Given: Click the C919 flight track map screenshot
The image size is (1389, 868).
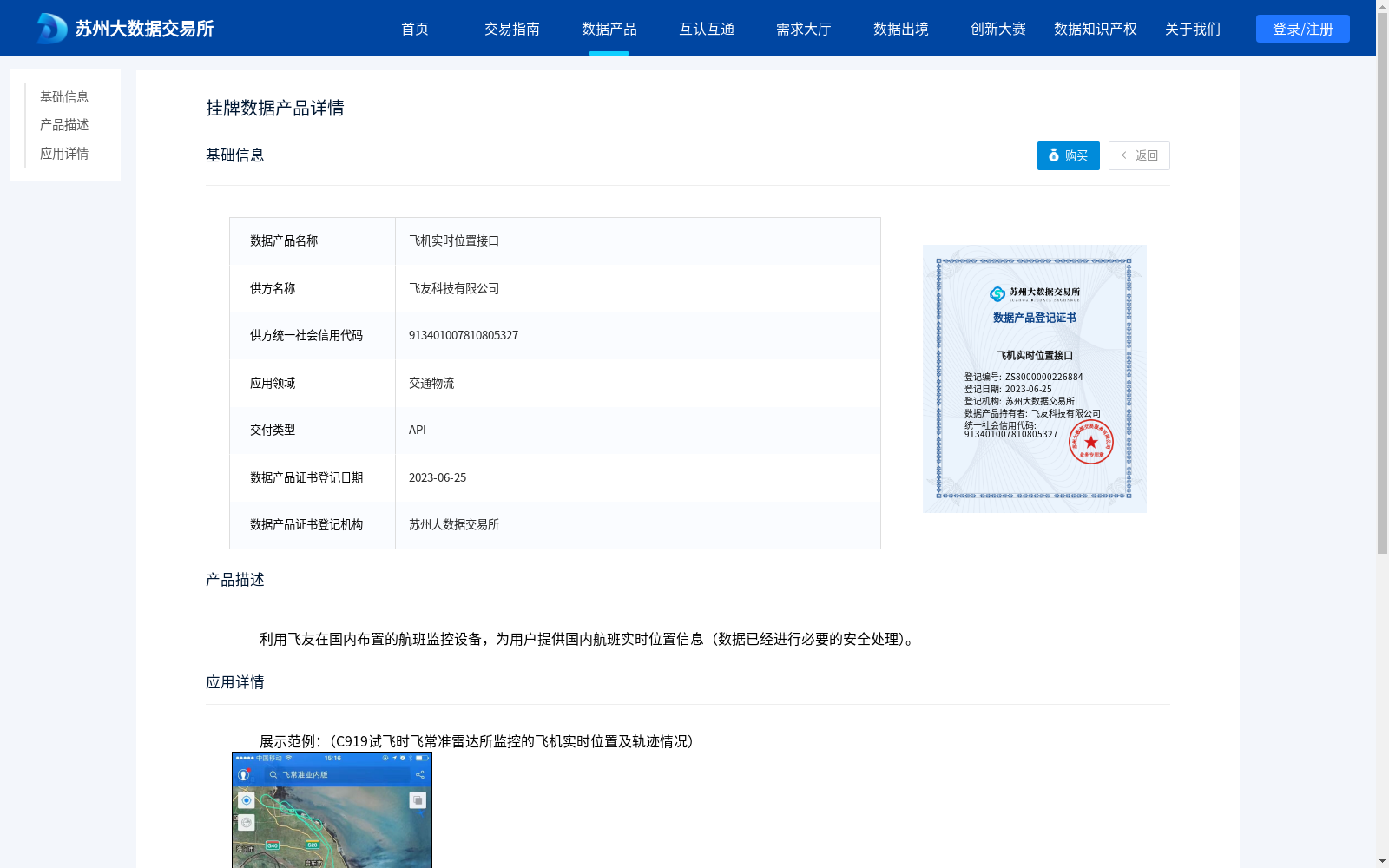Looking at the screenshot, I should [332, 810].
